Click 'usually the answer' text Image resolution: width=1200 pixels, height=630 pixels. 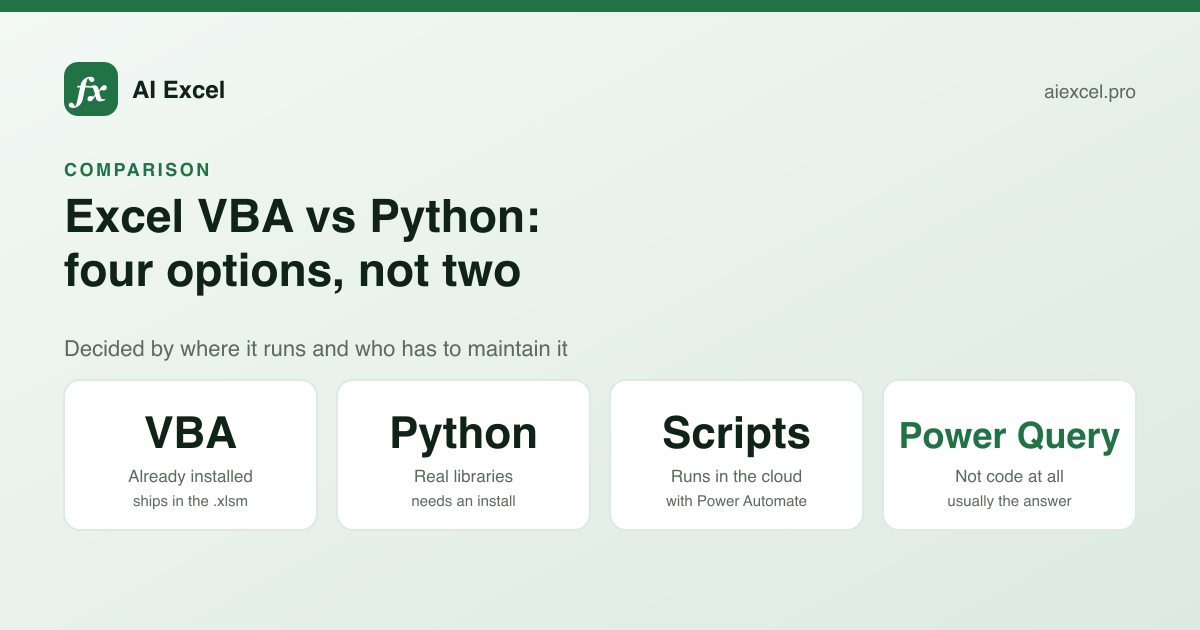coord(1009,501)
